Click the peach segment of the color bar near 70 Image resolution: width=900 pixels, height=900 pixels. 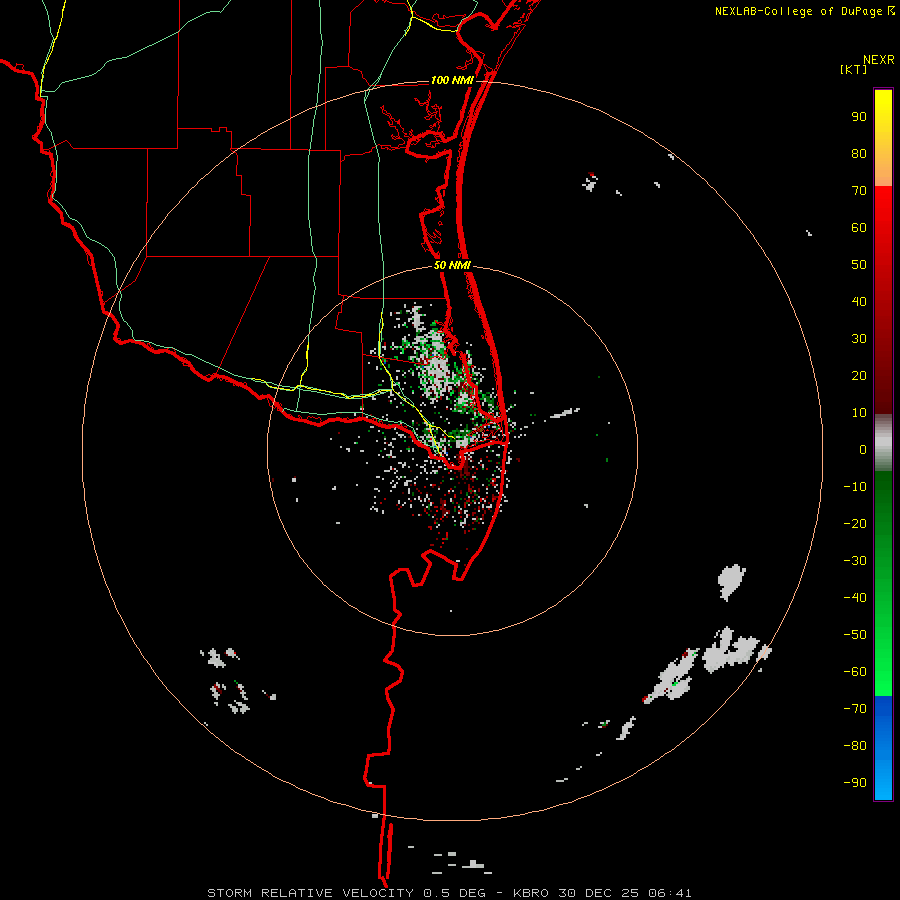883,174
